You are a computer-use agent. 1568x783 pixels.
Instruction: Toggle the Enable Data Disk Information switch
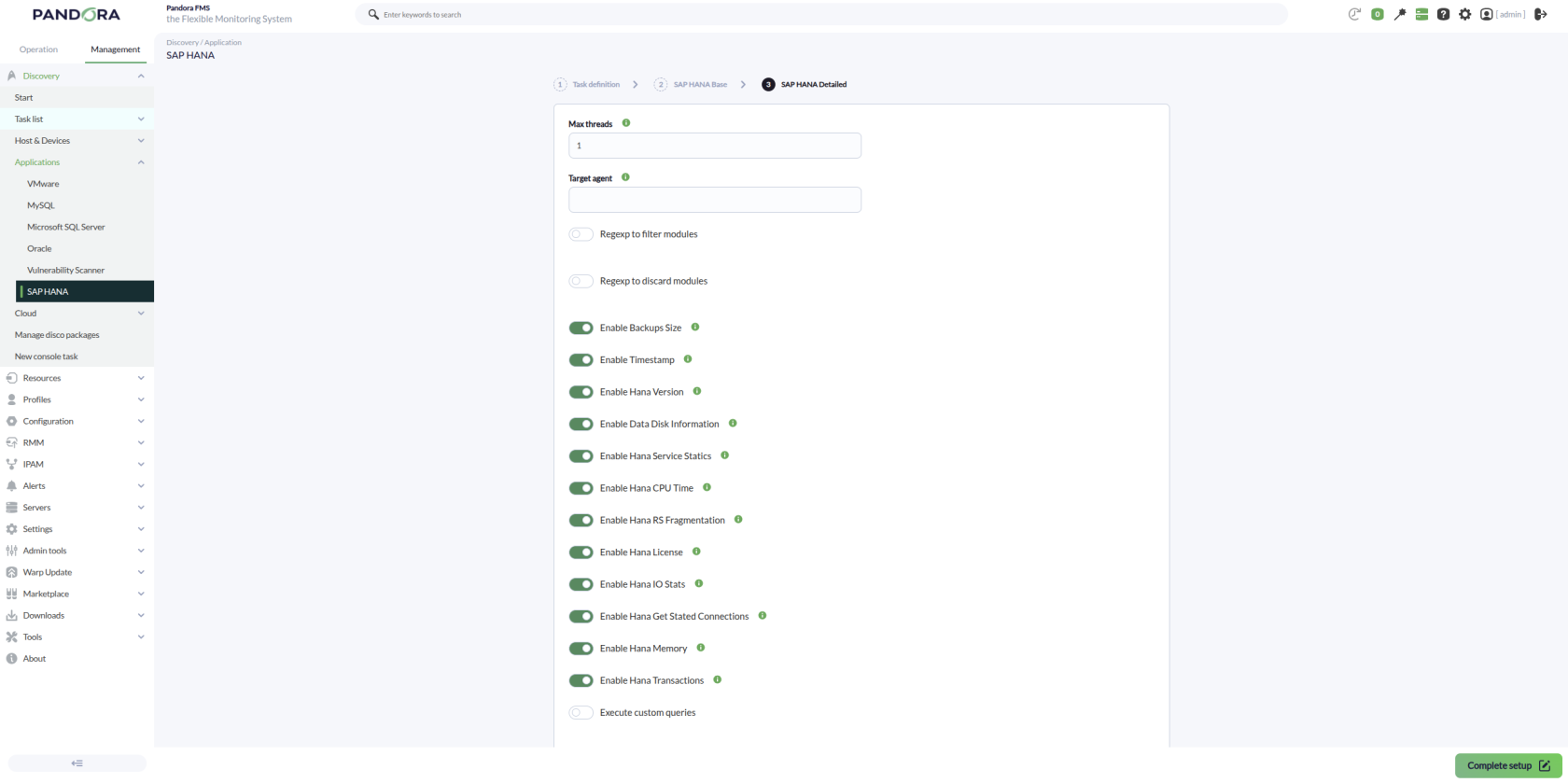(581, 424)
